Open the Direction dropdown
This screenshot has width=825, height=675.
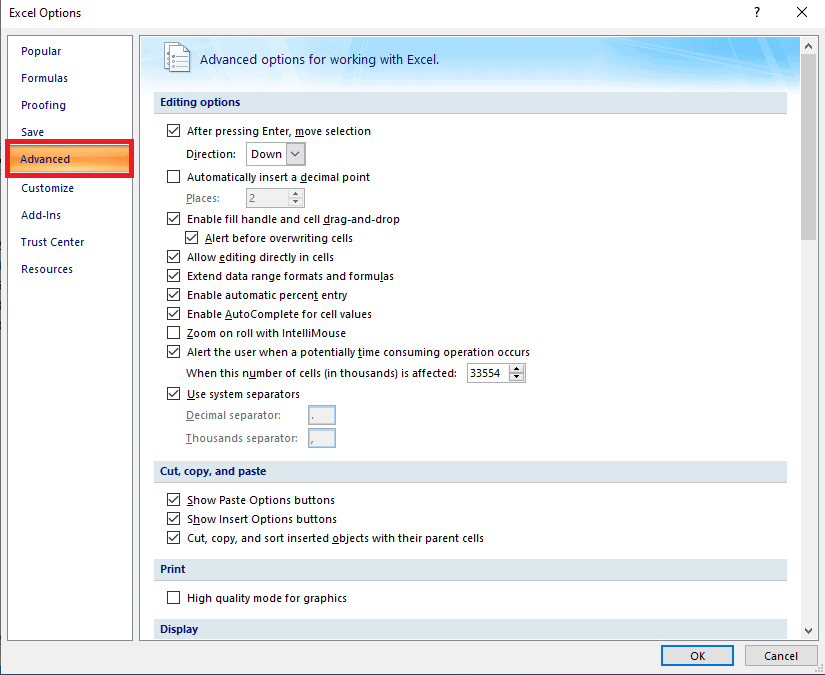(295, 154)
